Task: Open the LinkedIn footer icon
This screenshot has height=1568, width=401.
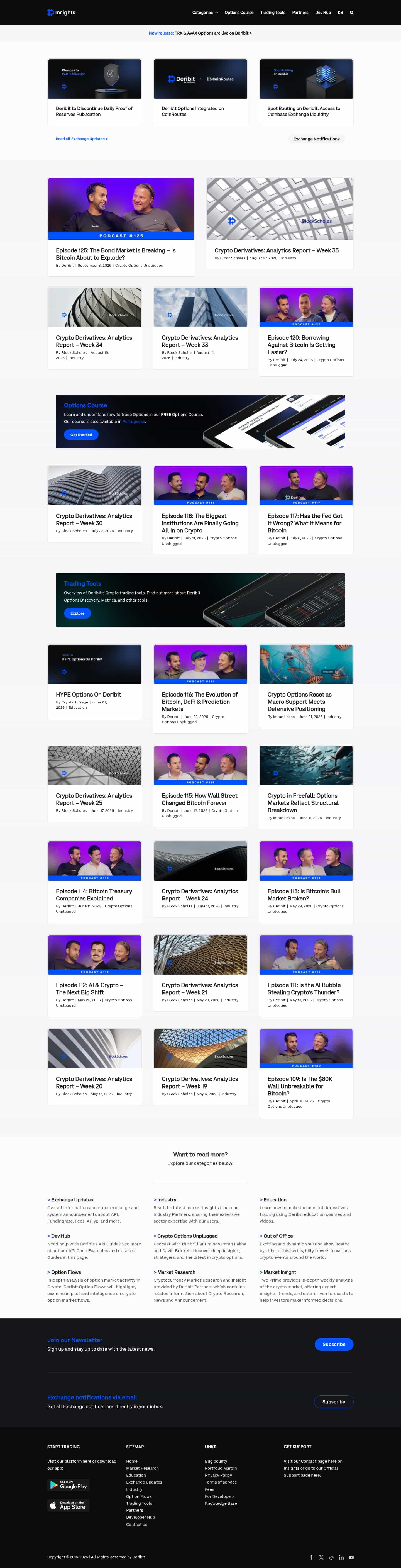Action: pos(341,1557)
